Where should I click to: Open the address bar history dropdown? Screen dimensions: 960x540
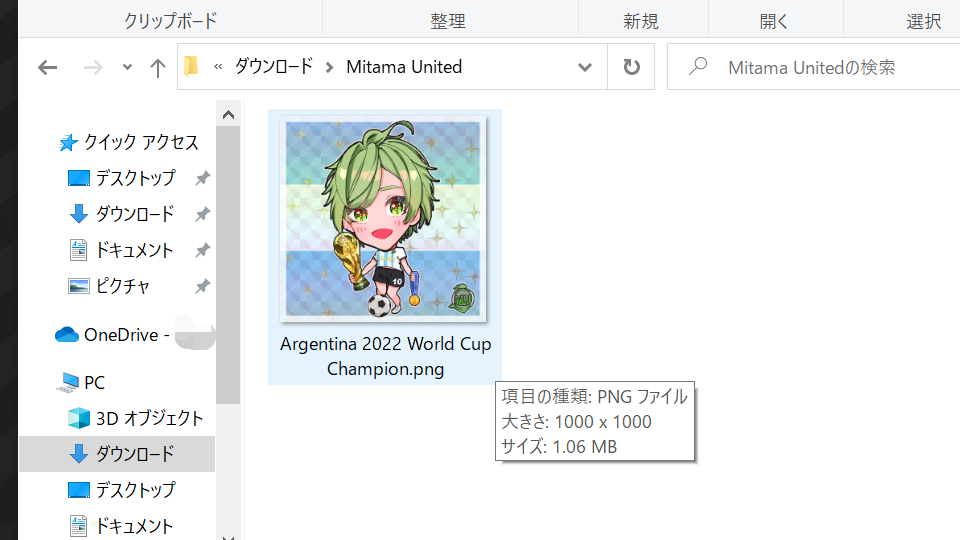[x=585, y=67]
